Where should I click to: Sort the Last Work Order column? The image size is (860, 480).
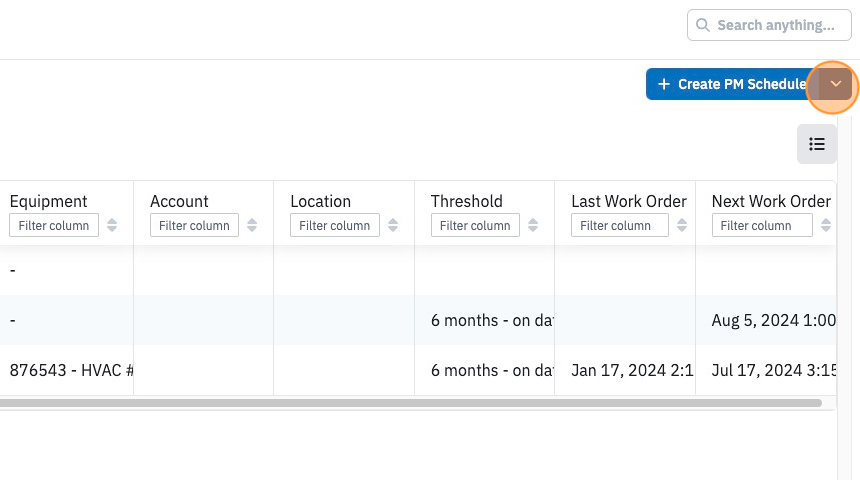click(x=682, y=225)
